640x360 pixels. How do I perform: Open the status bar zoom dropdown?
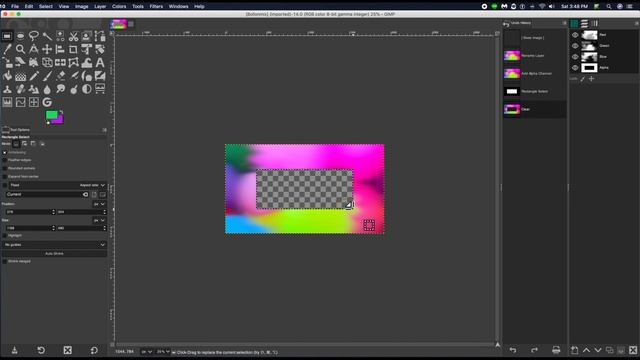tap(163, 352)
